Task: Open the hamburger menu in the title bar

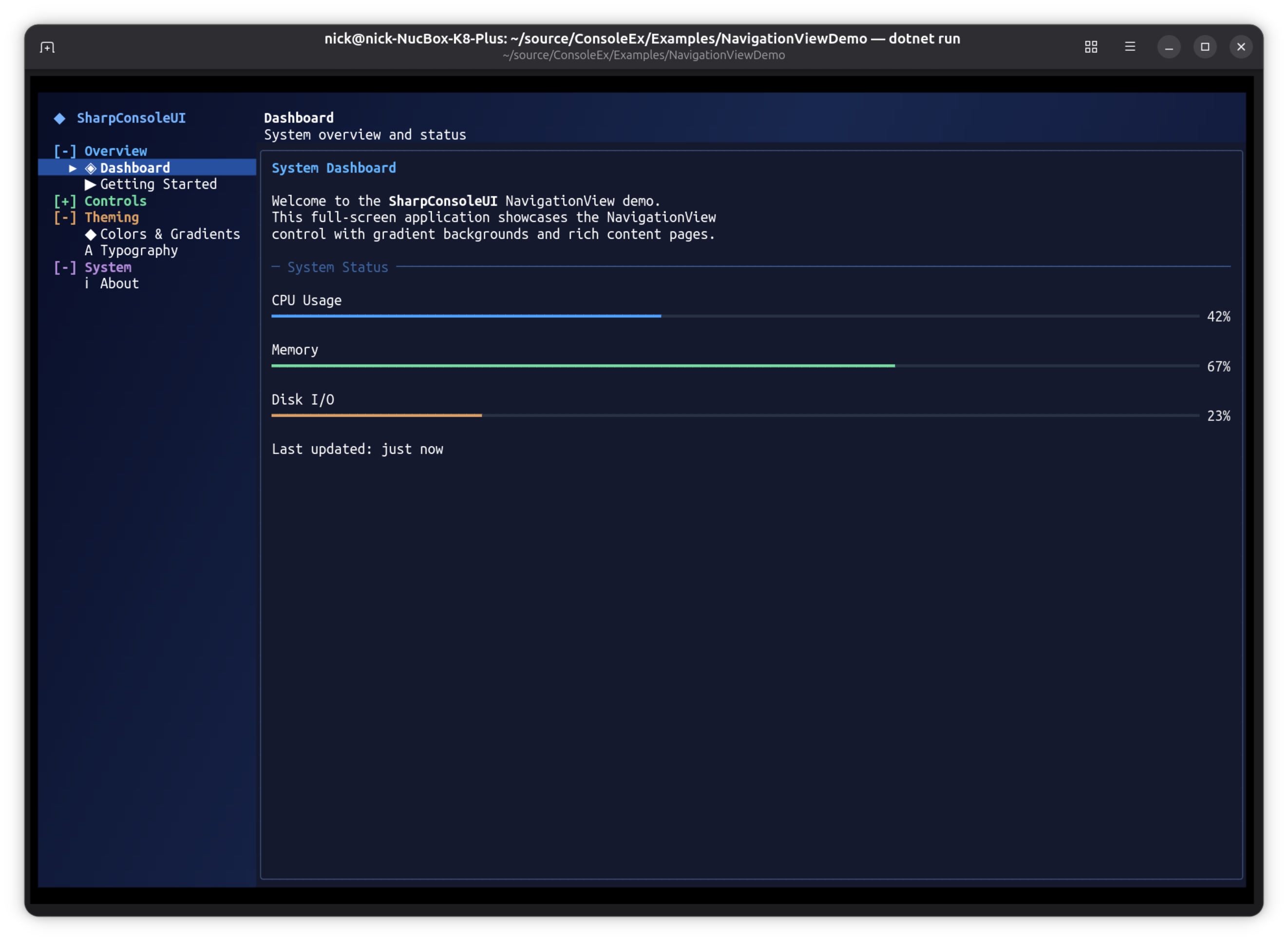Action: click(1130, 47)
